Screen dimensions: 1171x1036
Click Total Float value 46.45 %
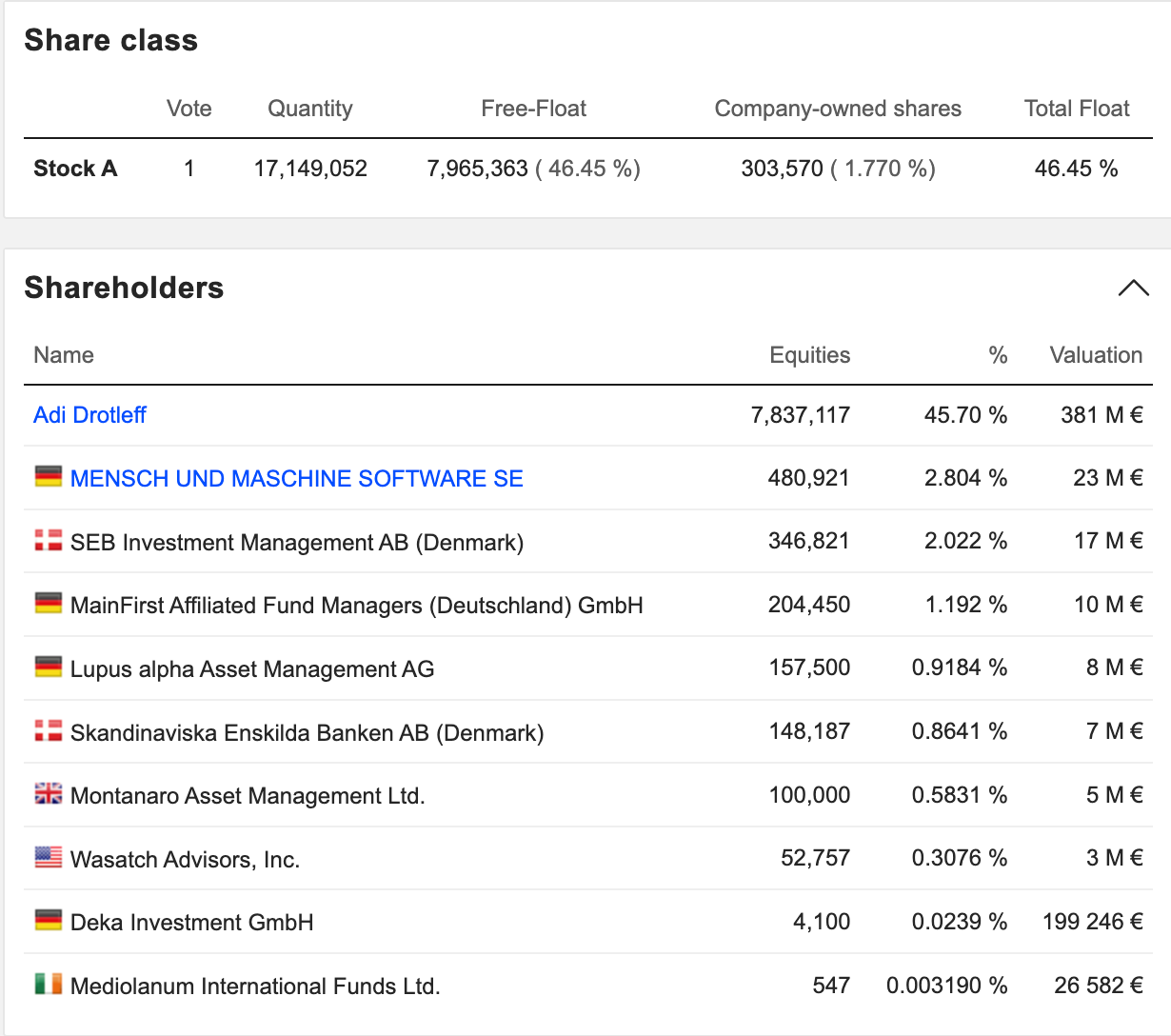(x=1077, y=169)
